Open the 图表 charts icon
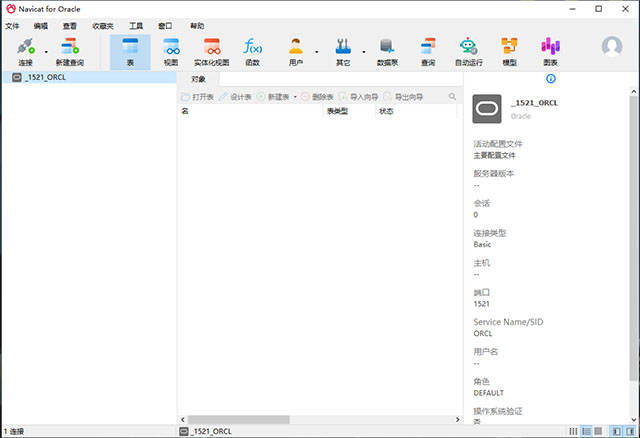 pos(550,52)
